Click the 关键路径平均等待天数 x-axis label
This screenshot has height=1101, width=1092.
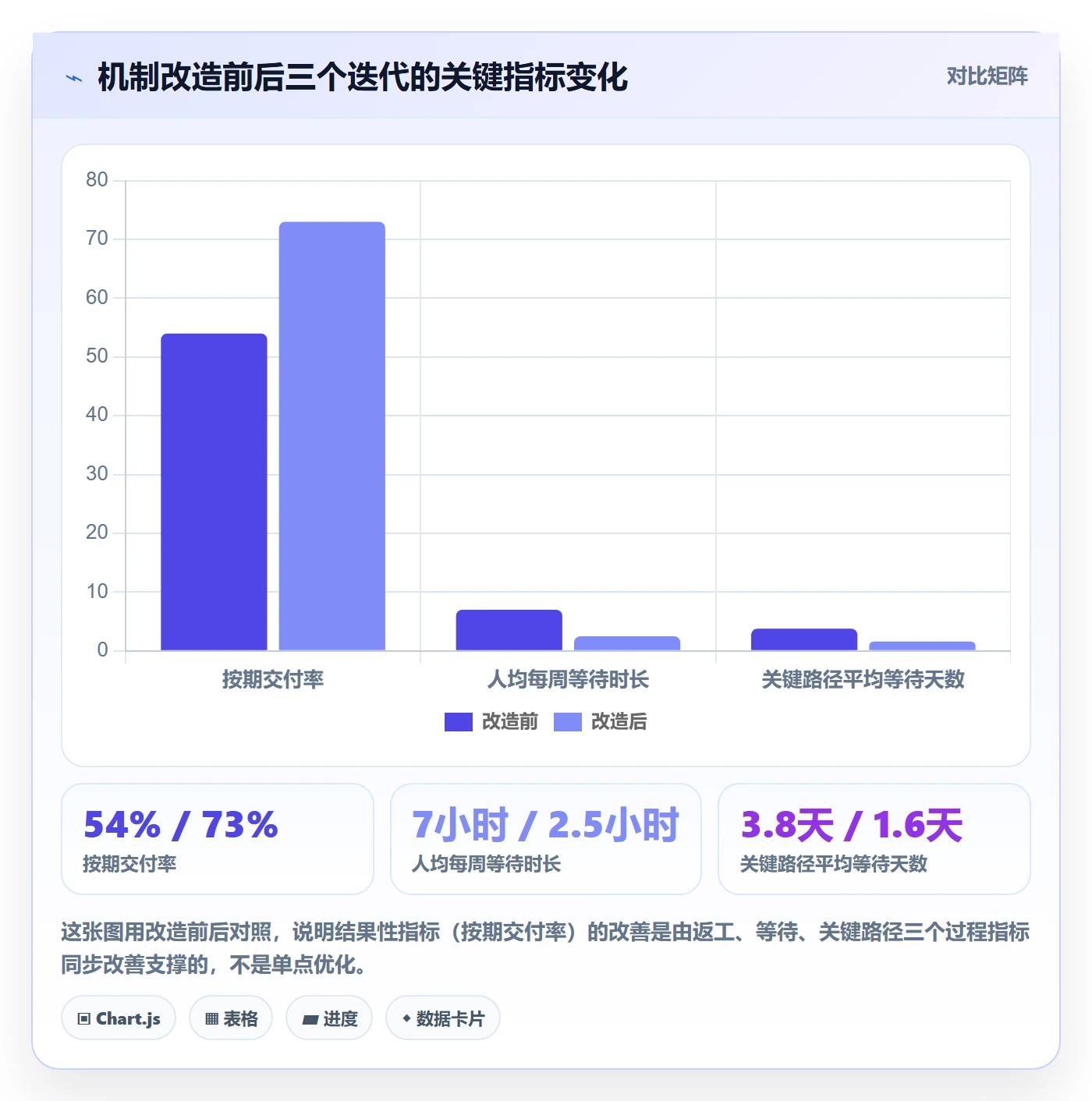click(x=863, y=680)
